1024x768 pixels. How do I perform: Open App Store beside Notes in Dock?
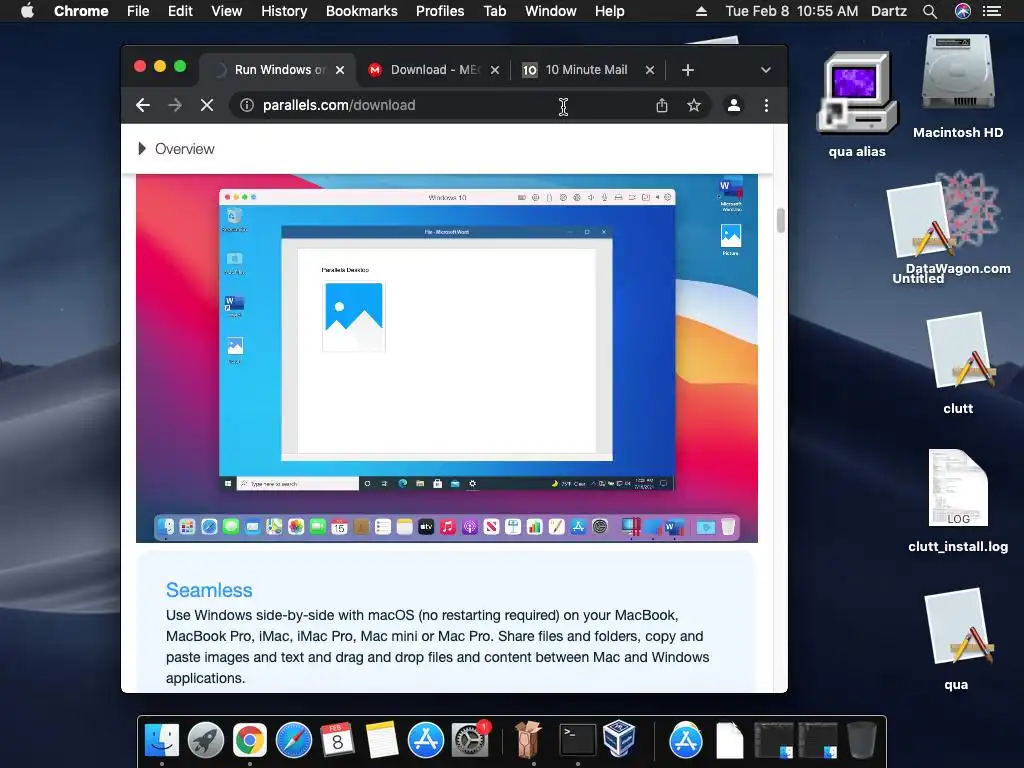[426, 740]
